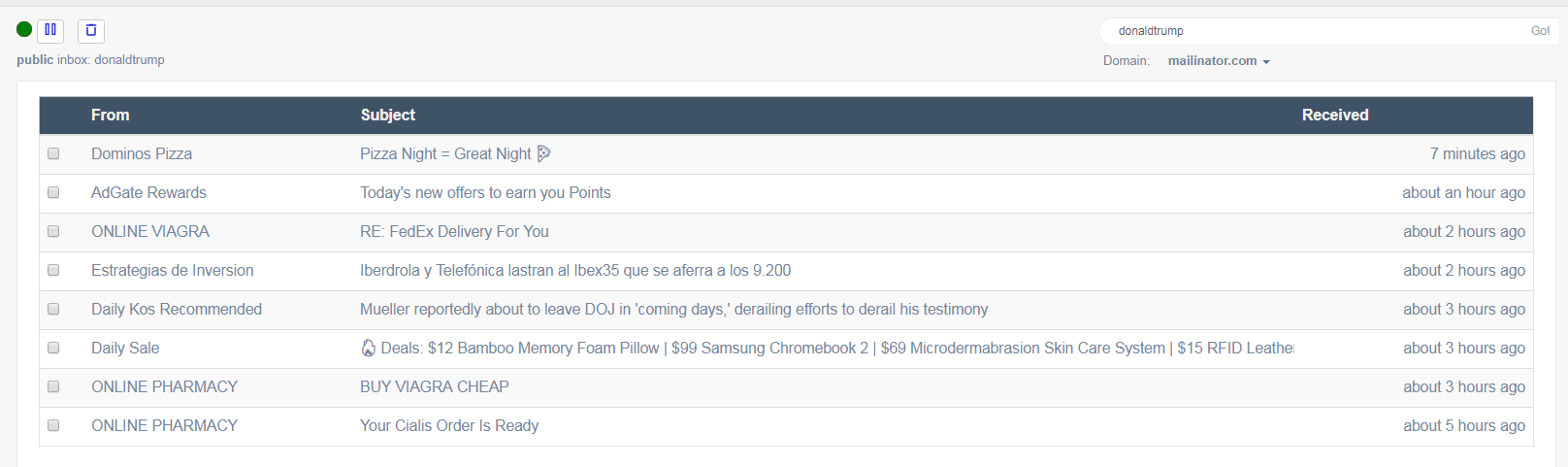Screen dimensions: 1568x467
Task: Click the dropdown caret beside mailinator.com
Action: (1266, 62)
